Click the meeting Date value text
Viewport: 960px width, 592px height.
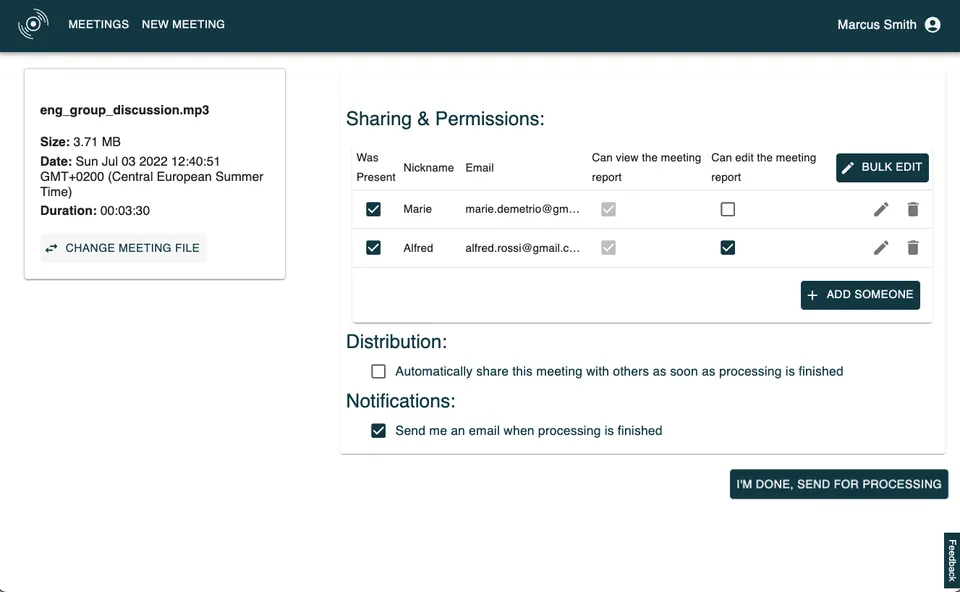pyautogui.click(x=152, y=177)
